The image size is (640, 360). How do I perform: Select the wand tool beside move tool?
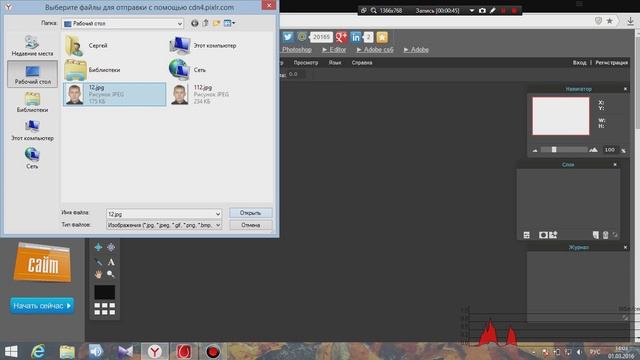pyautogui.click(x=111, y=247)
